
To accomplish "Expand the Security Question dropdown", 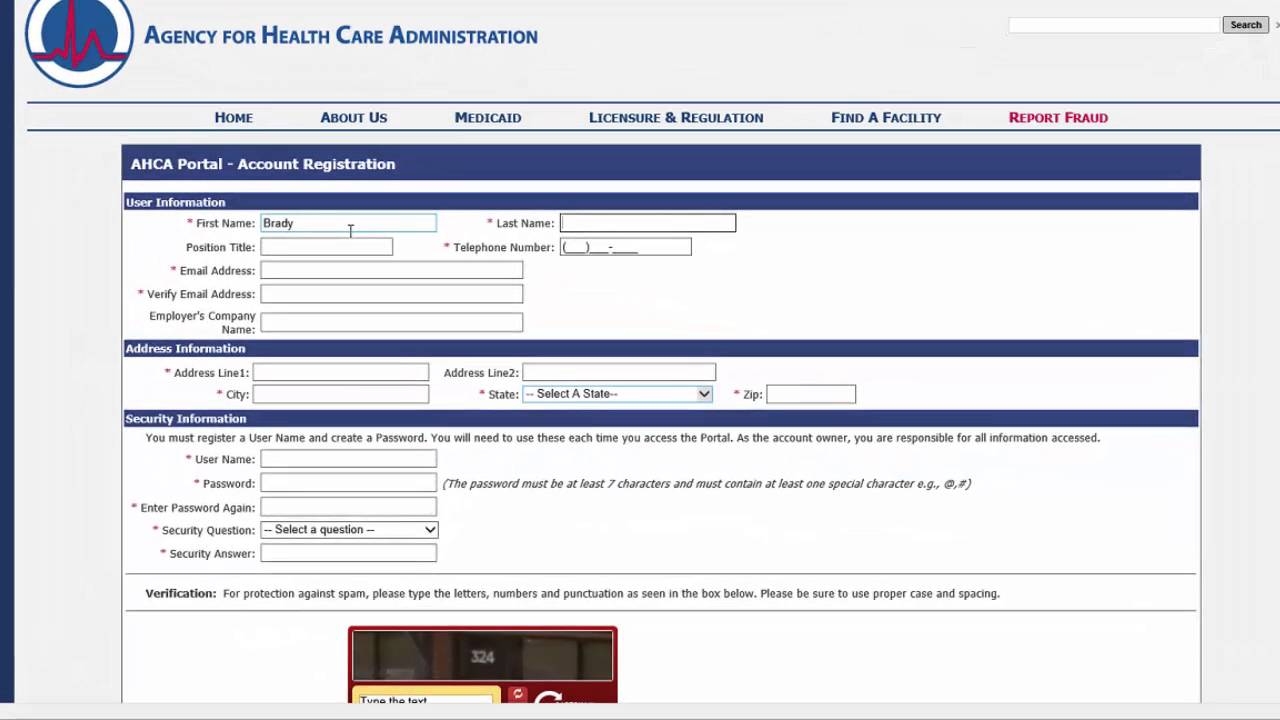I will 348,530.
